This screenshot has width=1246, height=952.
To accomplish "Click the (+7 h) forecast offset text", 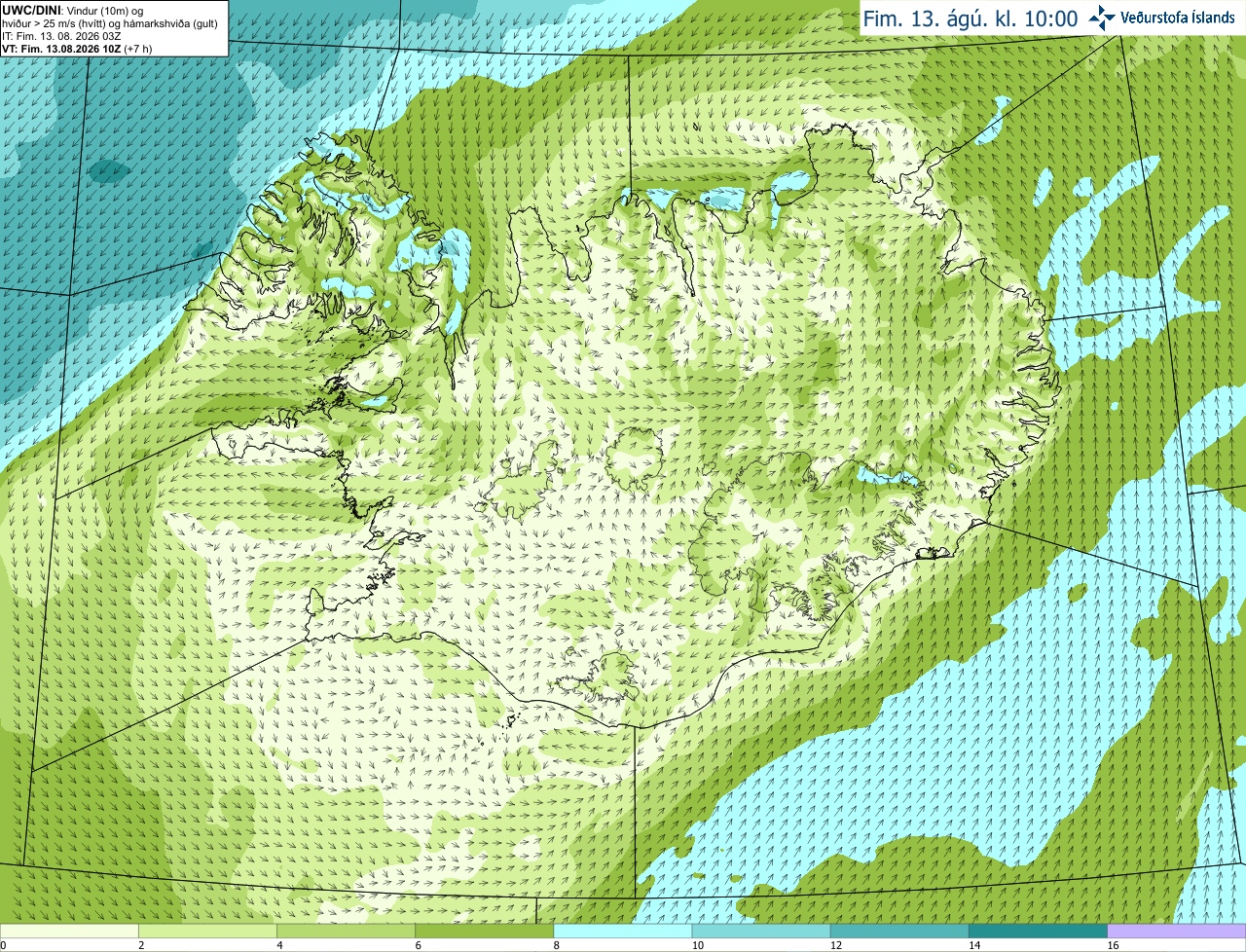I will [x=138, y=49].
